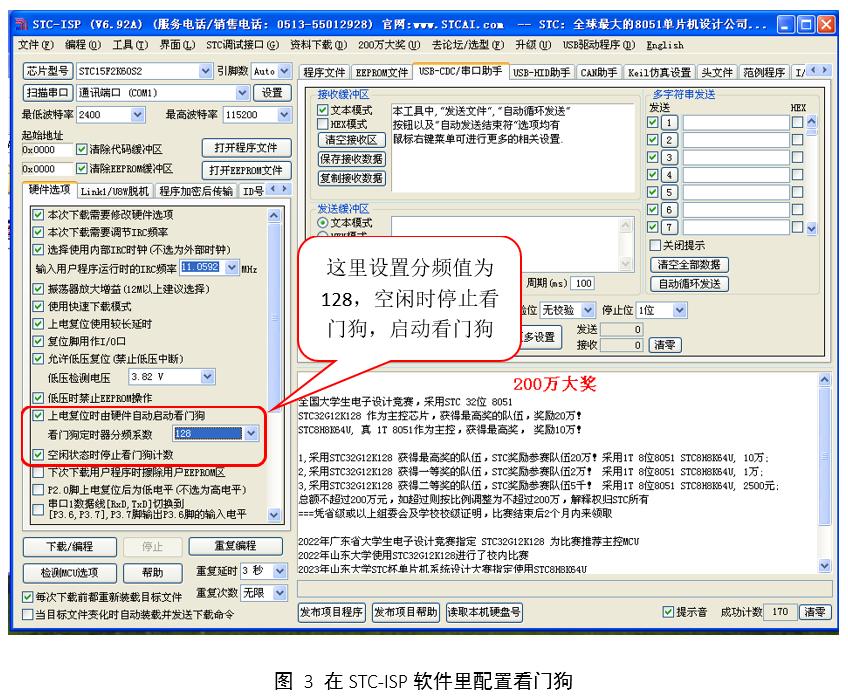Toggle 复位脚用作I/O口 checkbox
Screen dimensions: 848x696
click(38, 341)
